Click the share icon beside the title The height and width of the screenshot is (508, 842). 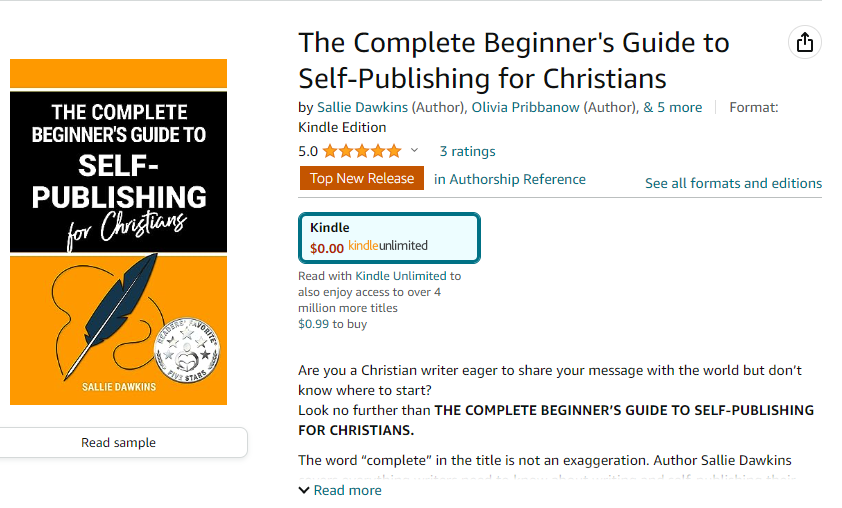[x=804, y=42]
